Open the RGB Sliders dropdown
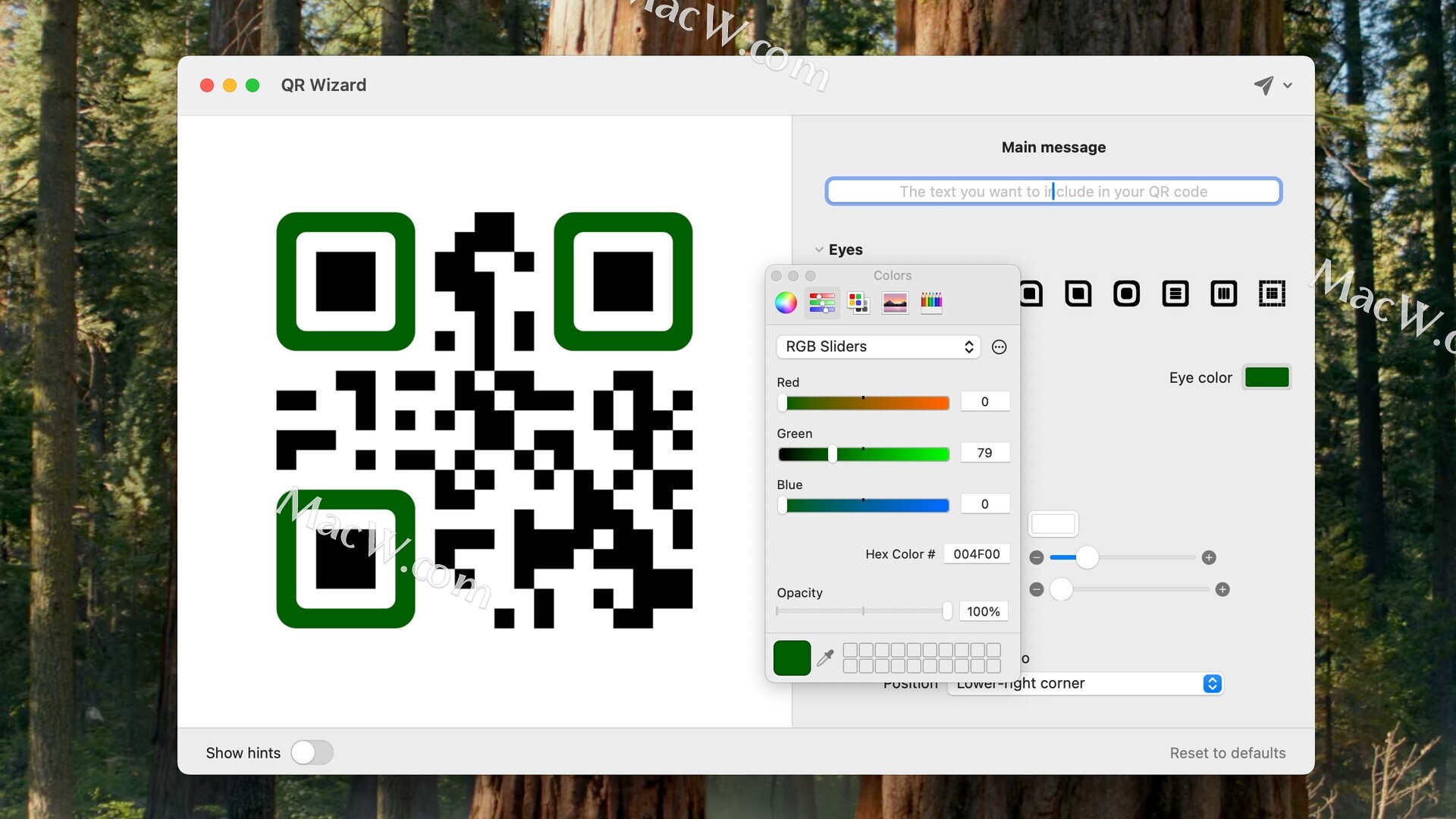 [878, 347]
